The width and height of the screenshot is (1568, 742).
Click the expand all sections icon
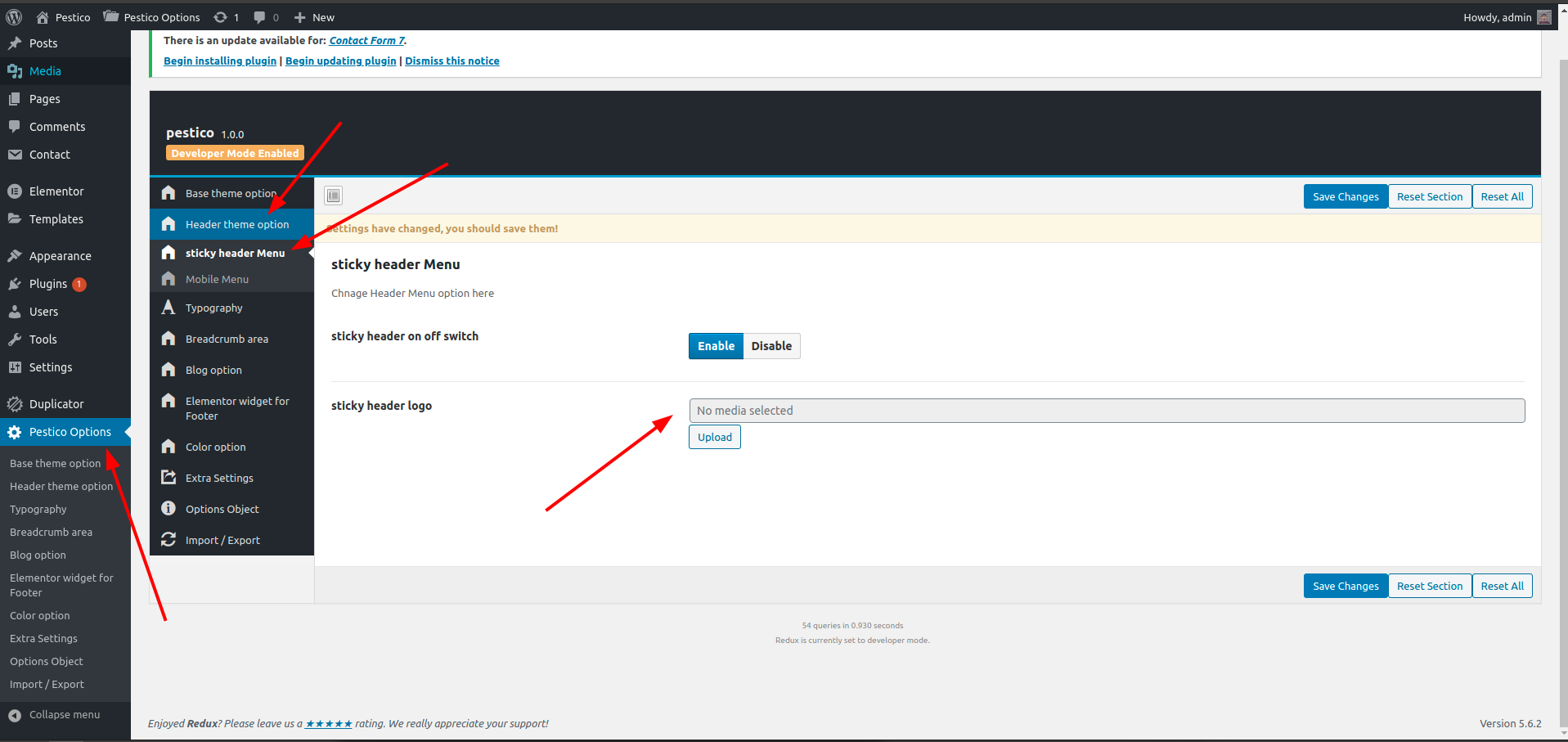click(x=333, y=196)
